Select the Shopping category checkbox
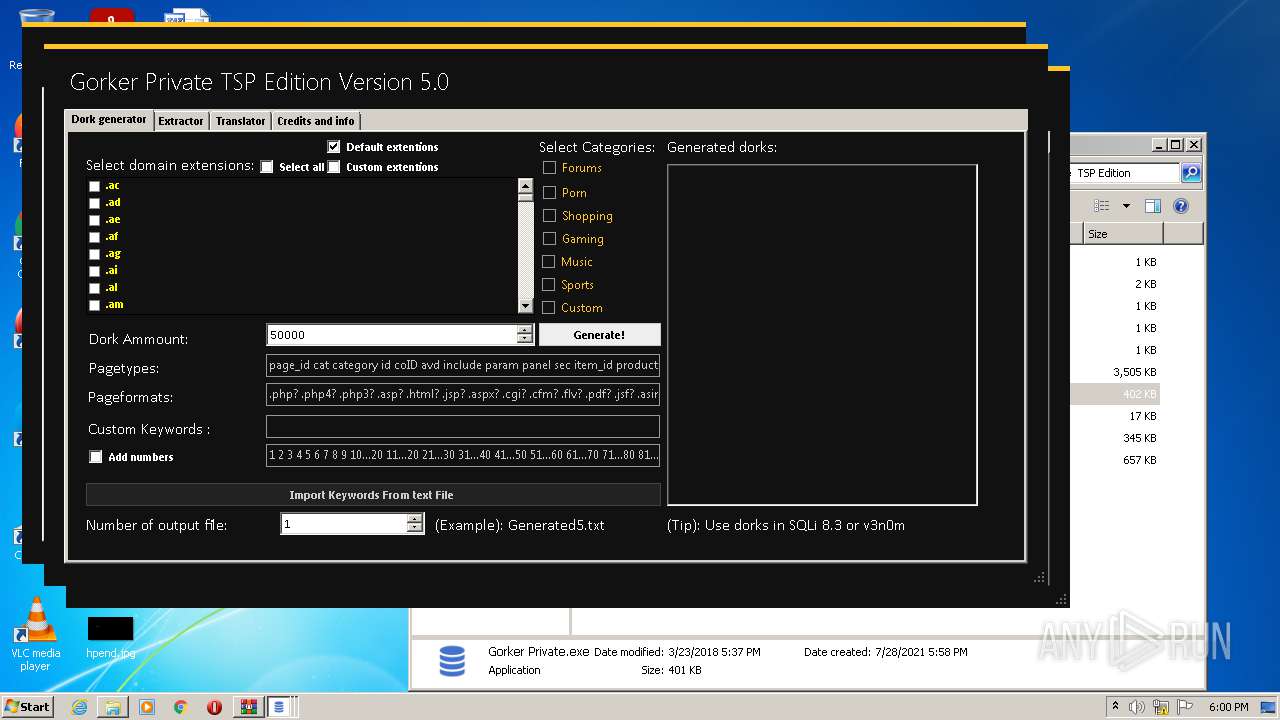Viewport: 1280px width, 720px height. click(549, 215)
